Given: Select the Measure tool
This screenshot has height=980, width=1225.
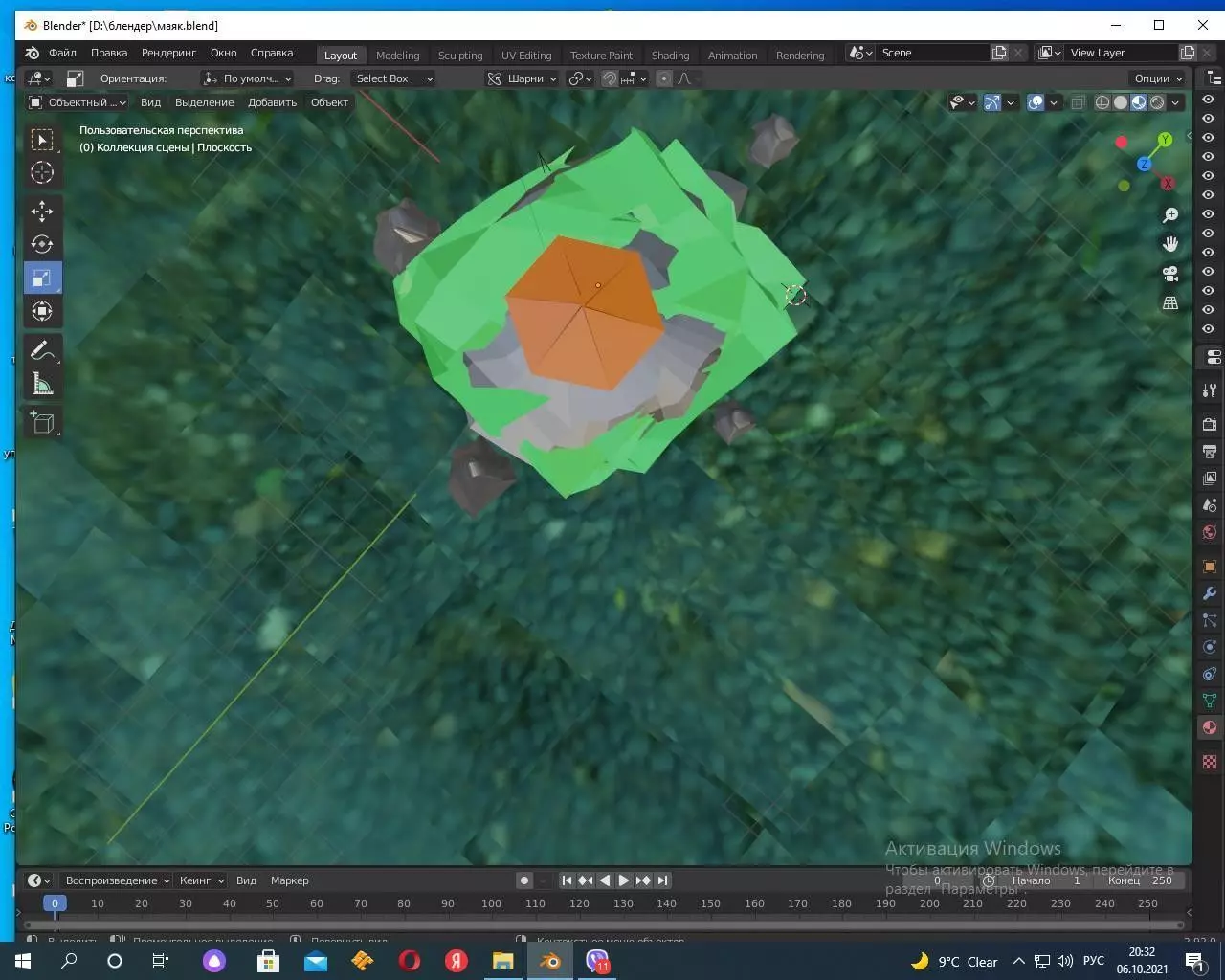Looking at the screenshot, I should 42,384.
